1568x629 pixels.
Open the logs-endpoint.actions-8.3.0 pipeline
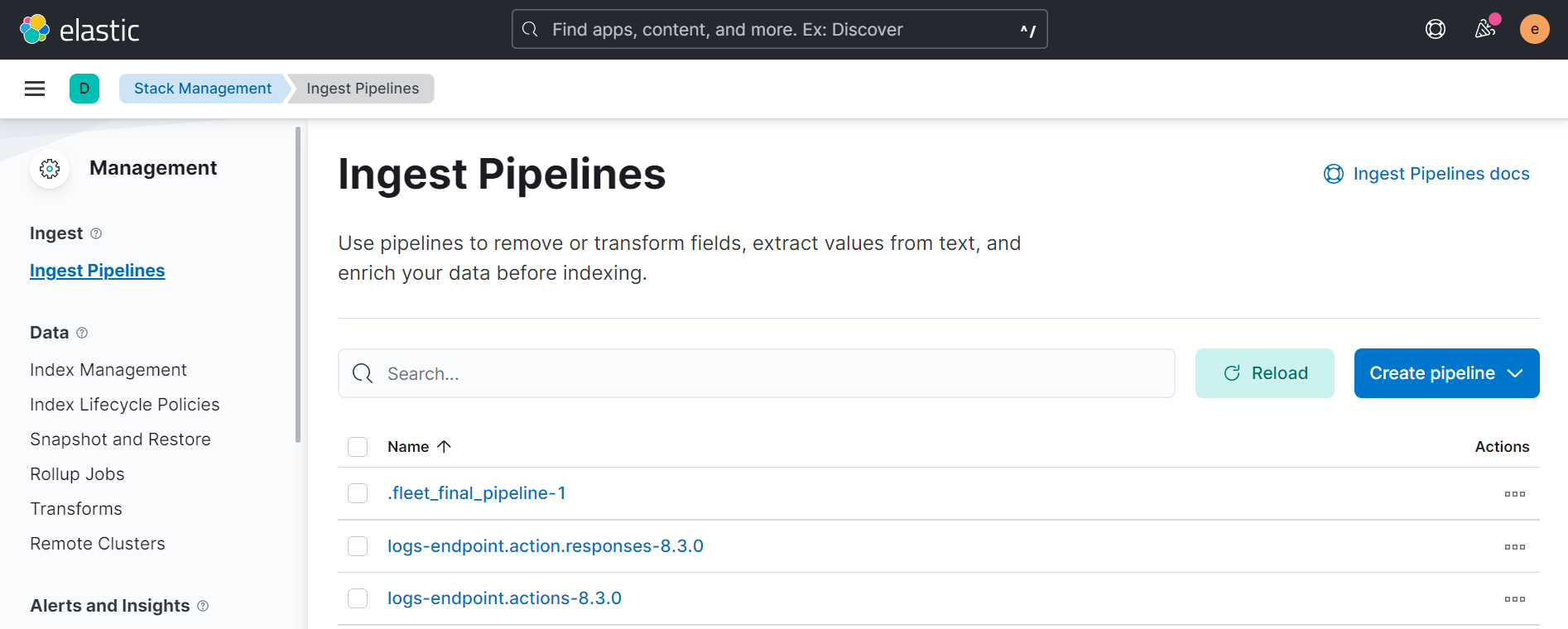pos(504,598)
